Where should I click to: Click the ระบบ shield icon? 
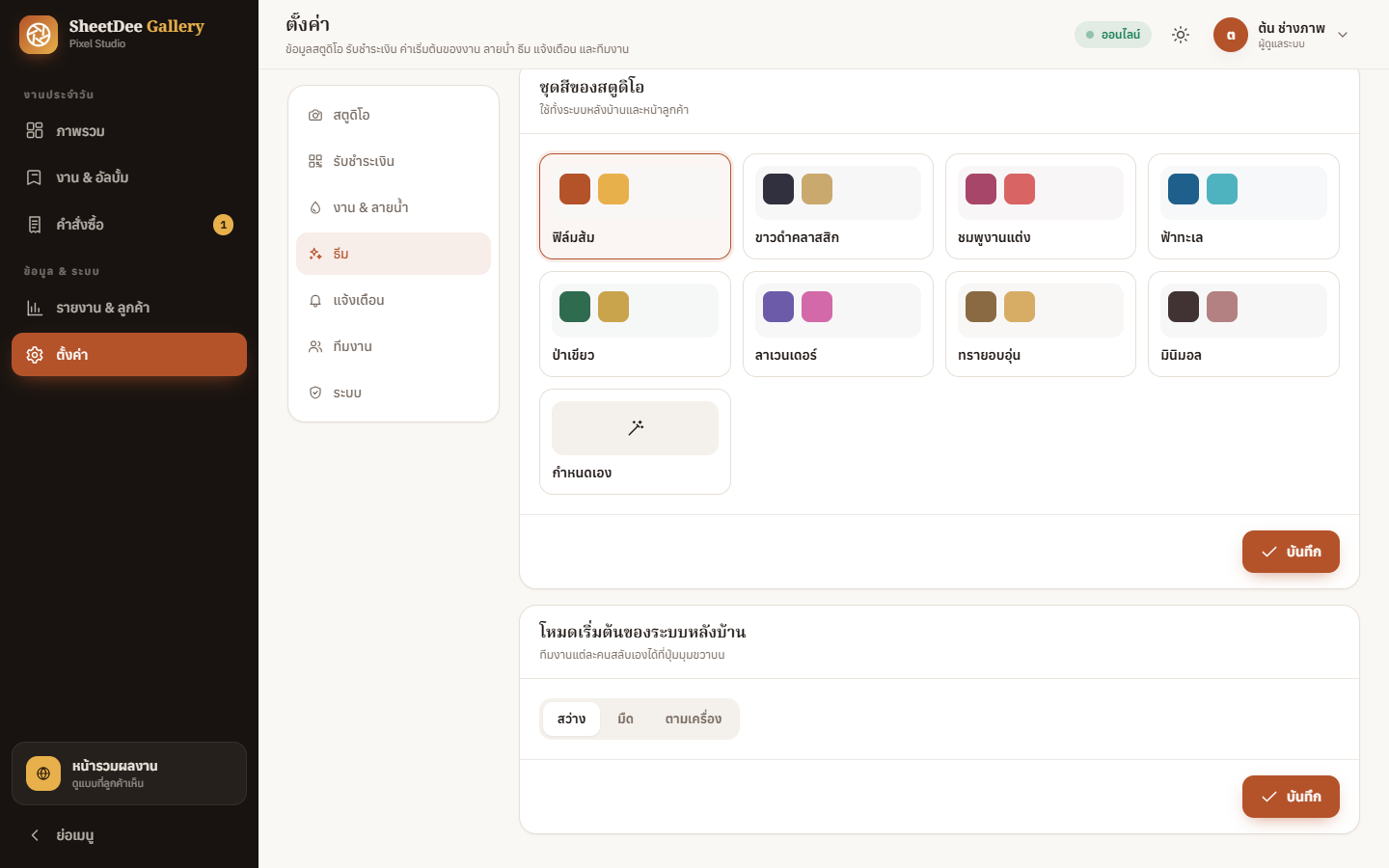315,393
